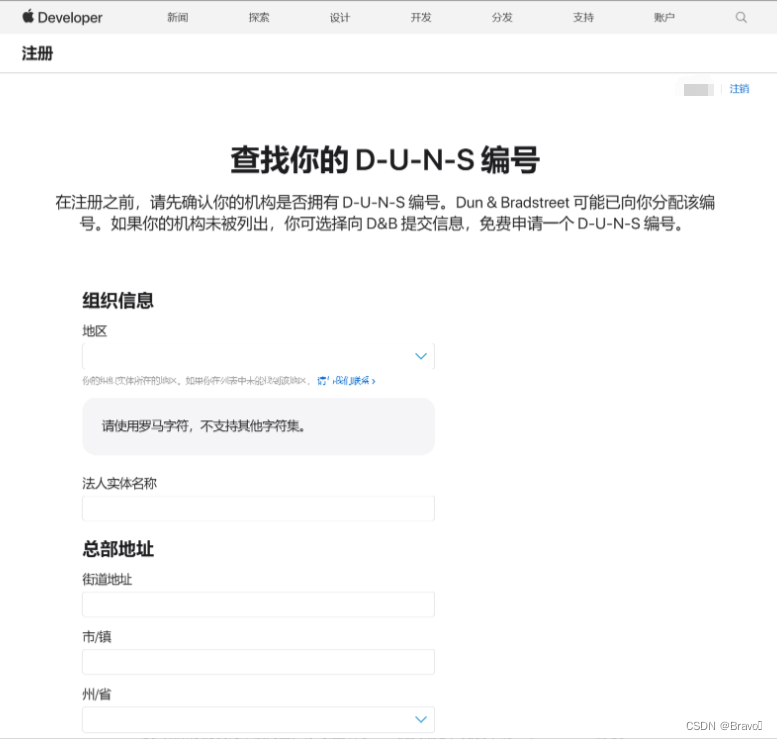Click the 注销 sign-out link
Image resolution: width=777 pixels, height=740 pixels.
(739, 89)
